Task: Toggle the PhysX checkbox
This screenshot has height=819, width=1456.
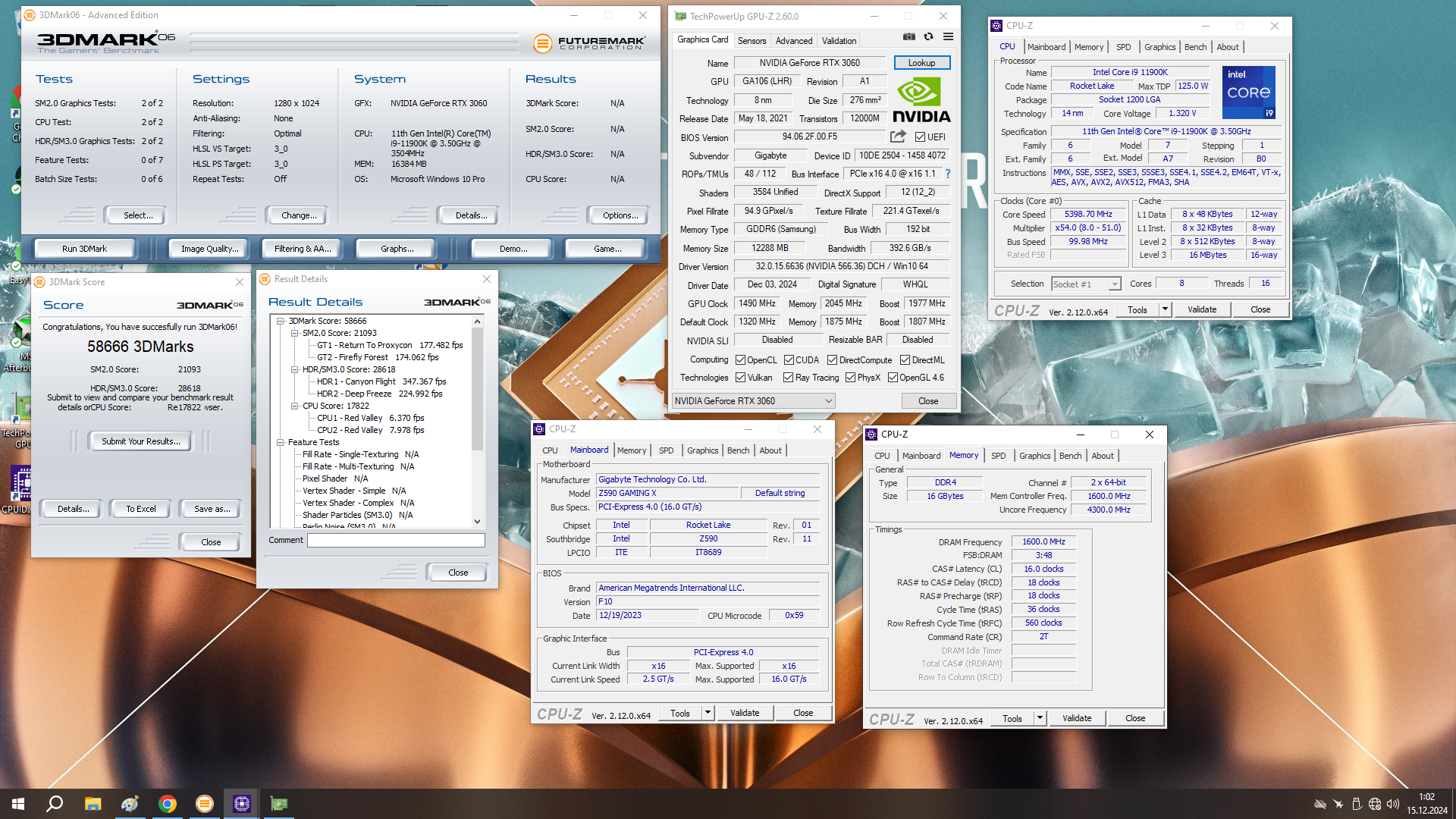Action: click(x=850, y=378)
